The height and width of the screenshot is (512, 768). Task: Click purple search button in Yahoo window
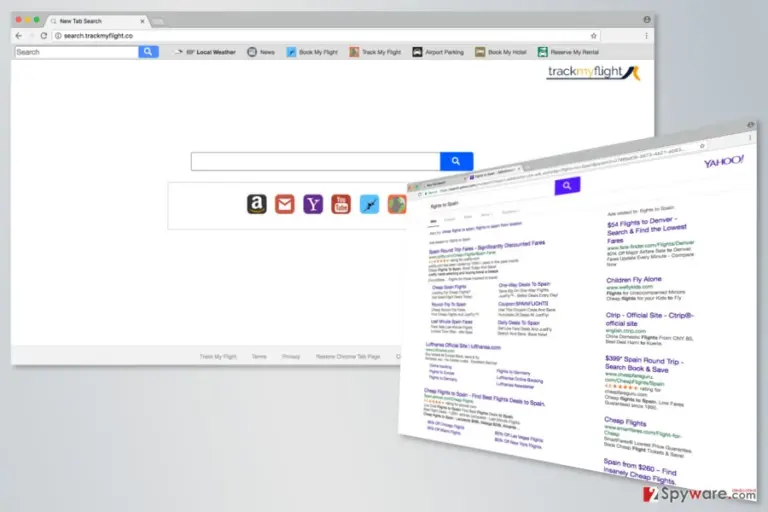coord(567,186)
